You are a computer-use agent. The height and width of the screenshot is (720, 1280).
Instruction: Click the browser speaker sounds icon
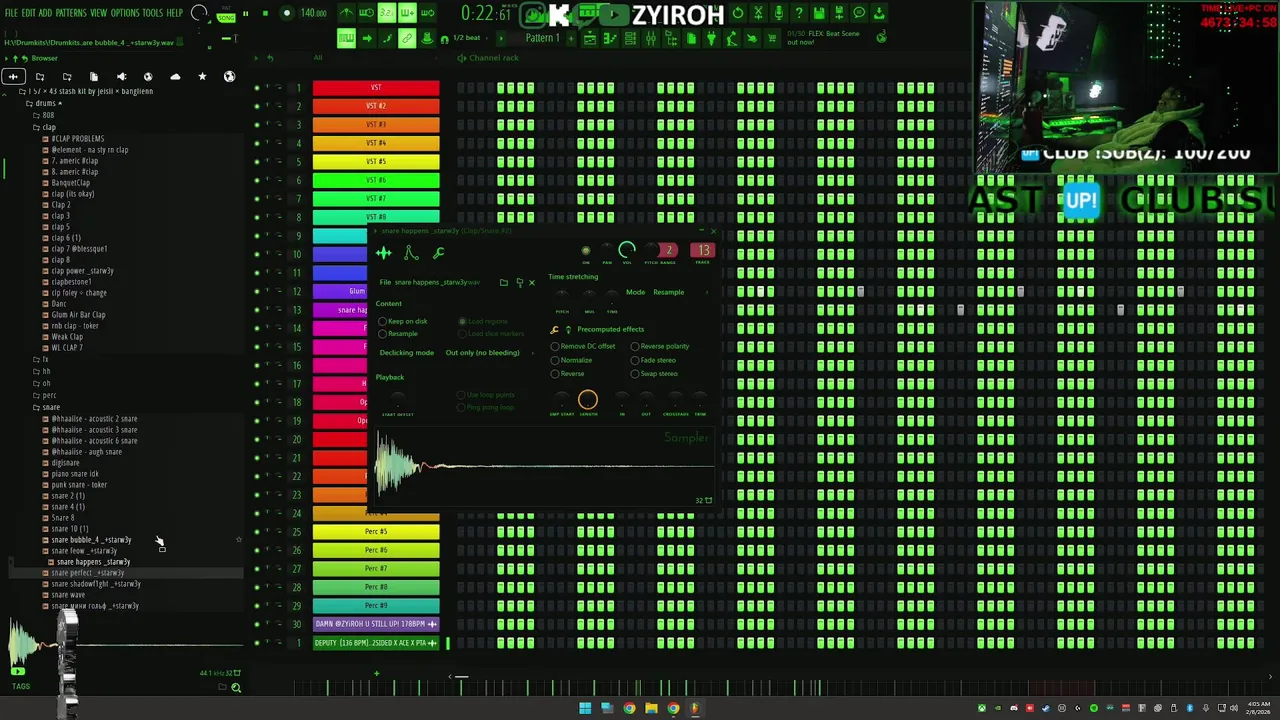tap(121, 77)
